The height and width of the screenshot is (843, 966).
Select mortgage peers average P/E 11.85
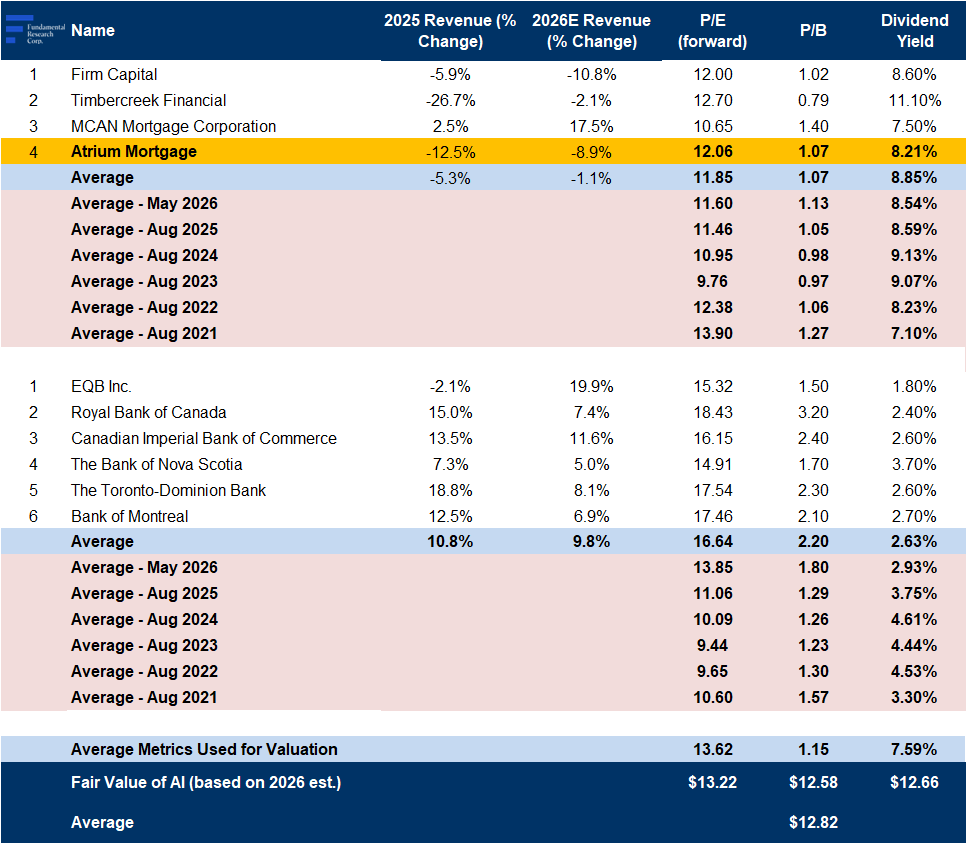pyautogui.click(x=713, y=177)
